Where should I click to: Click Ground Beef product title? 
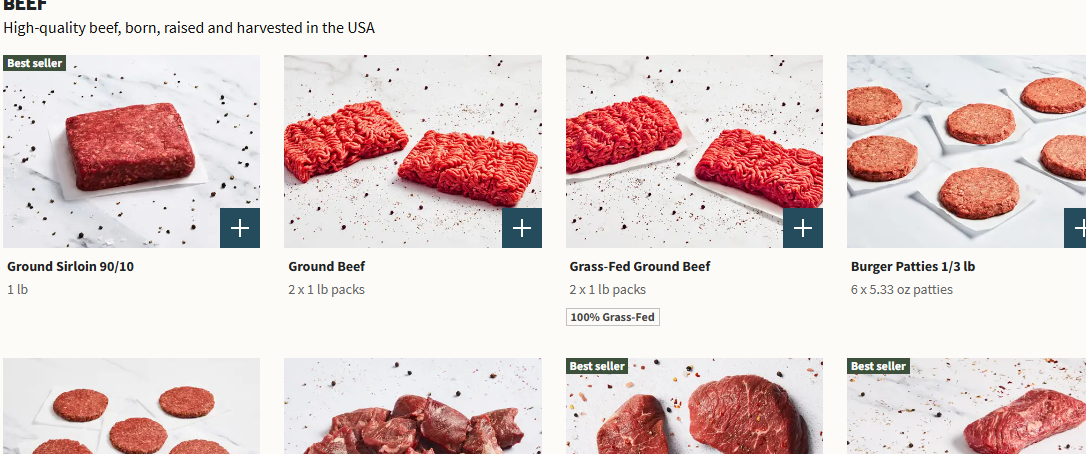[326, 266]
